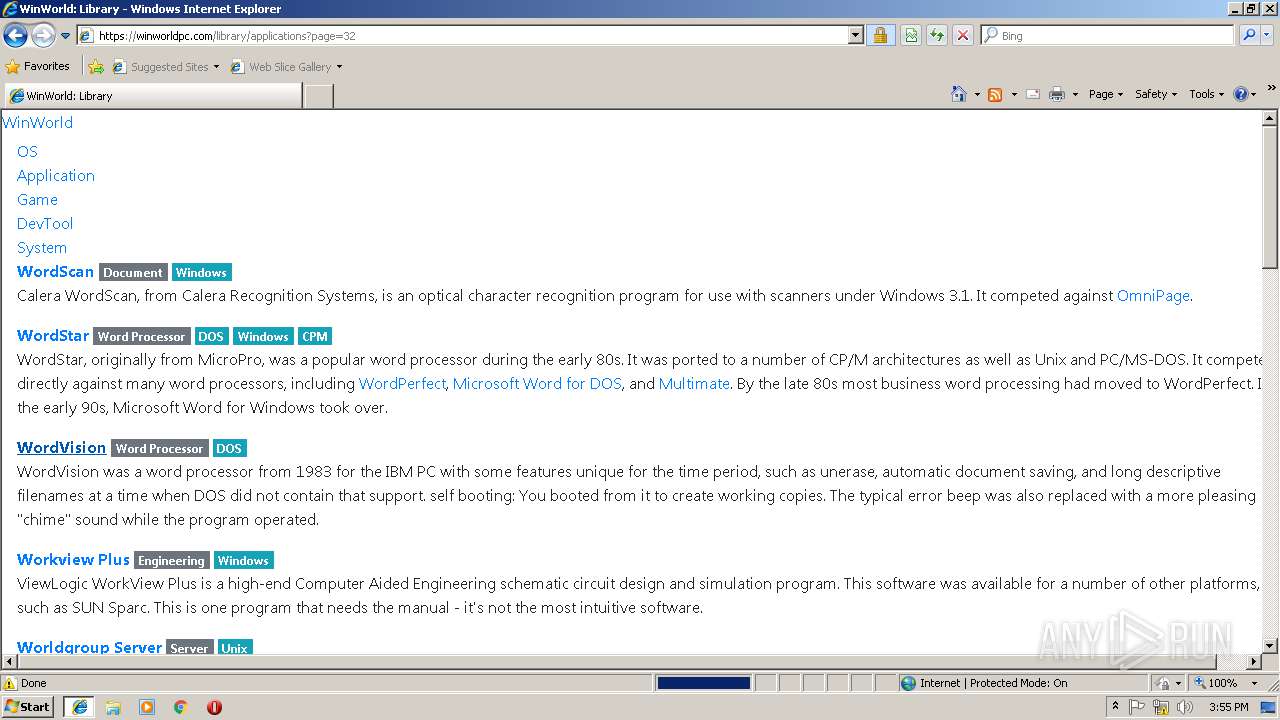Image resolution: width=1280 pixels, height=720 pixels.
Task: Run search with the magnifier button
Action: [x=1247, y=36]
